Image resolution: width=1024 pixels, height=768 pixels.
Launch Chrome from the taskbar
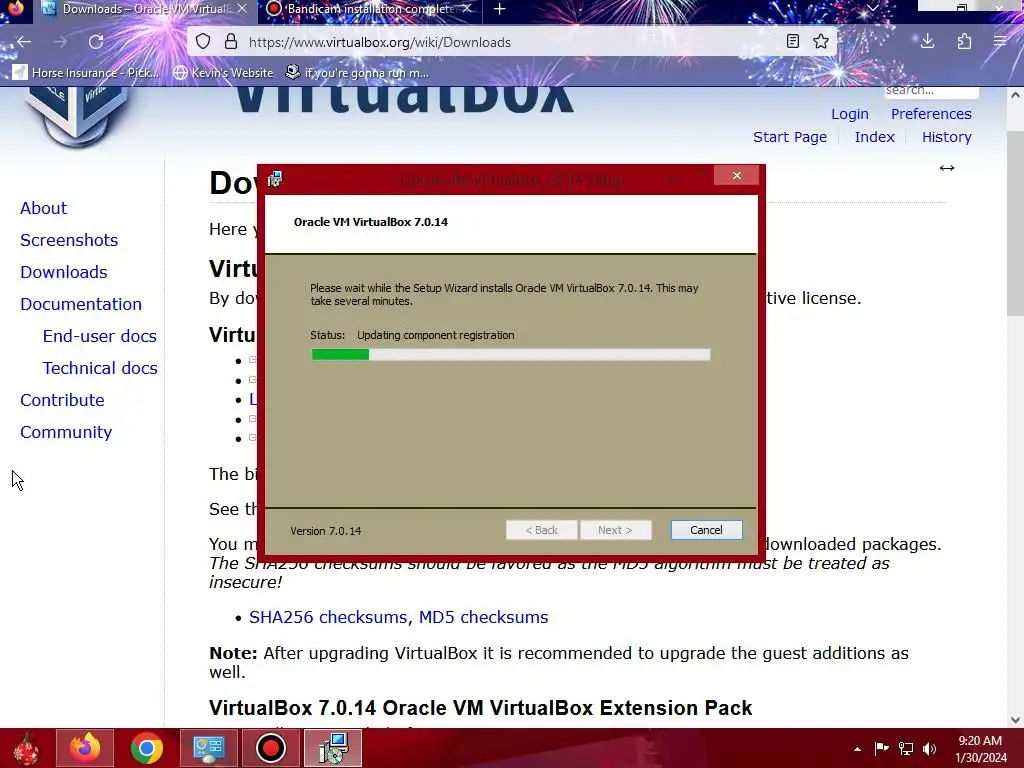147,748
